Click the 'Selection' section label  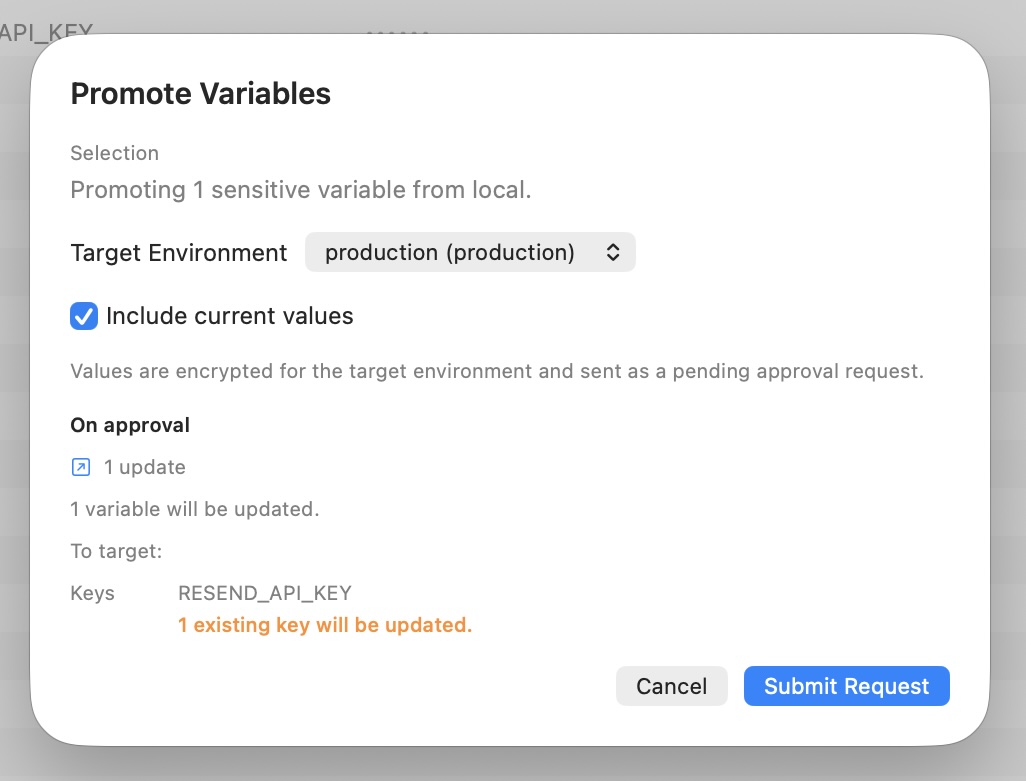pyautogui.click(x=115, y=153)
